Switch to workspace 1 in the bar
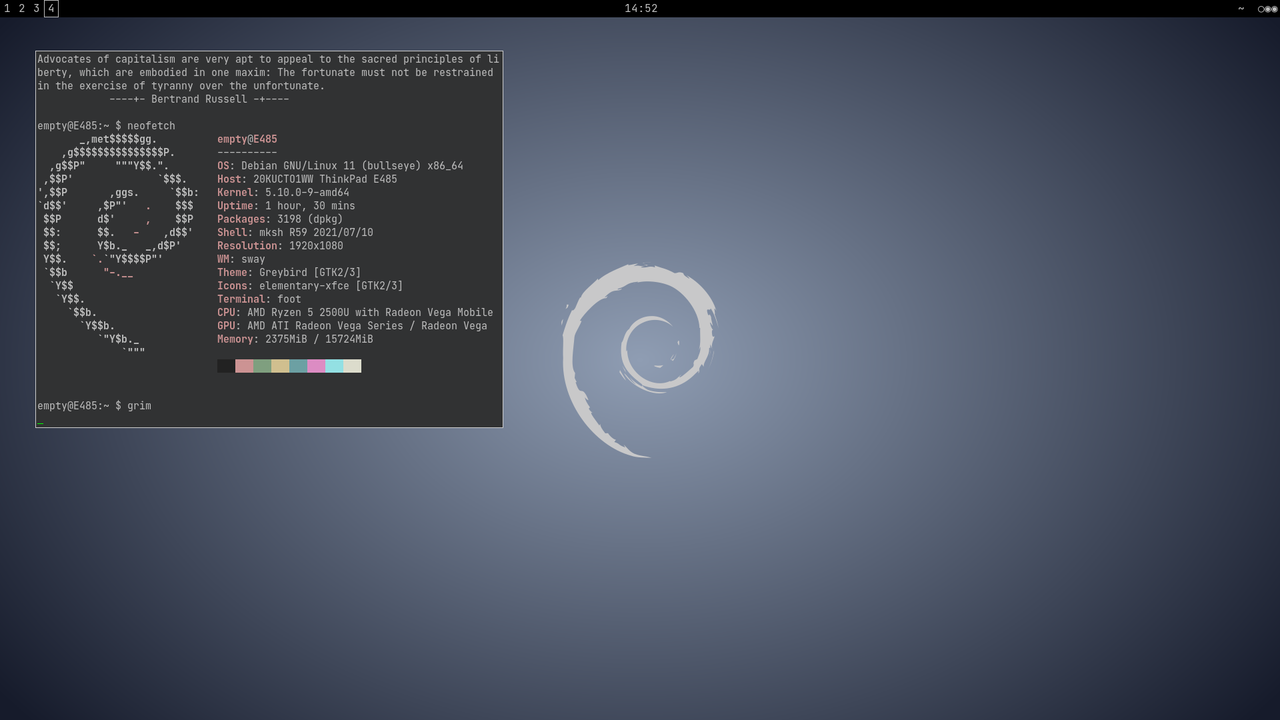1280x720 pixels. tap(7, 8)
